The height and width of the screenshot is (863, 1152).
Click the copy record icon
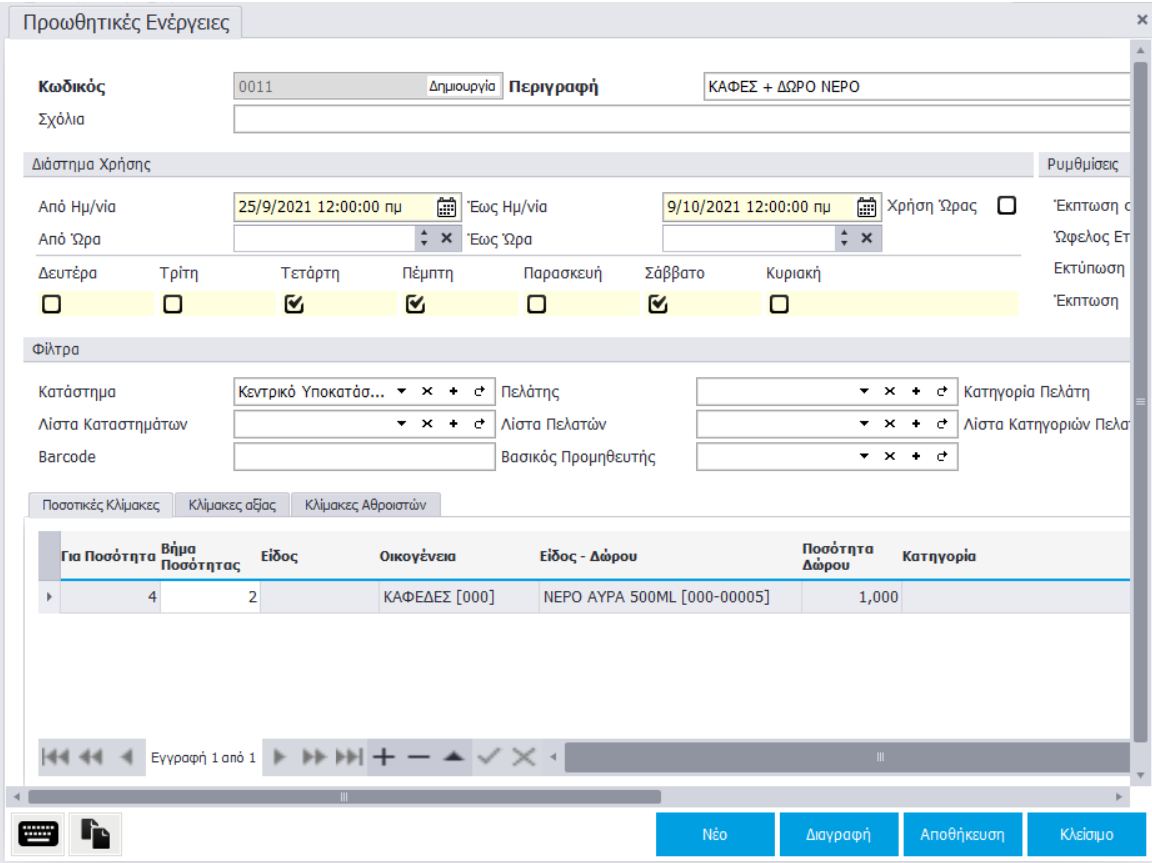(x=96, y=833)
